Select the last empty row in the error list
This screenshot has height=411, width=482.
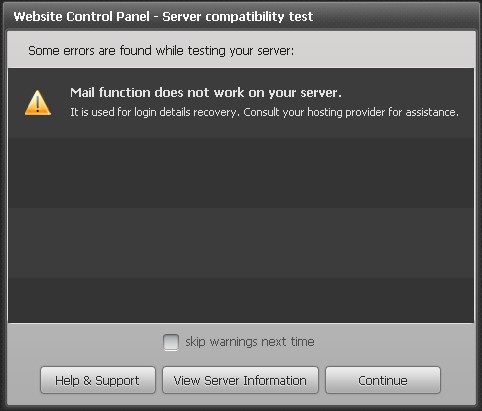pyautogui.click(x=241, y=300)
